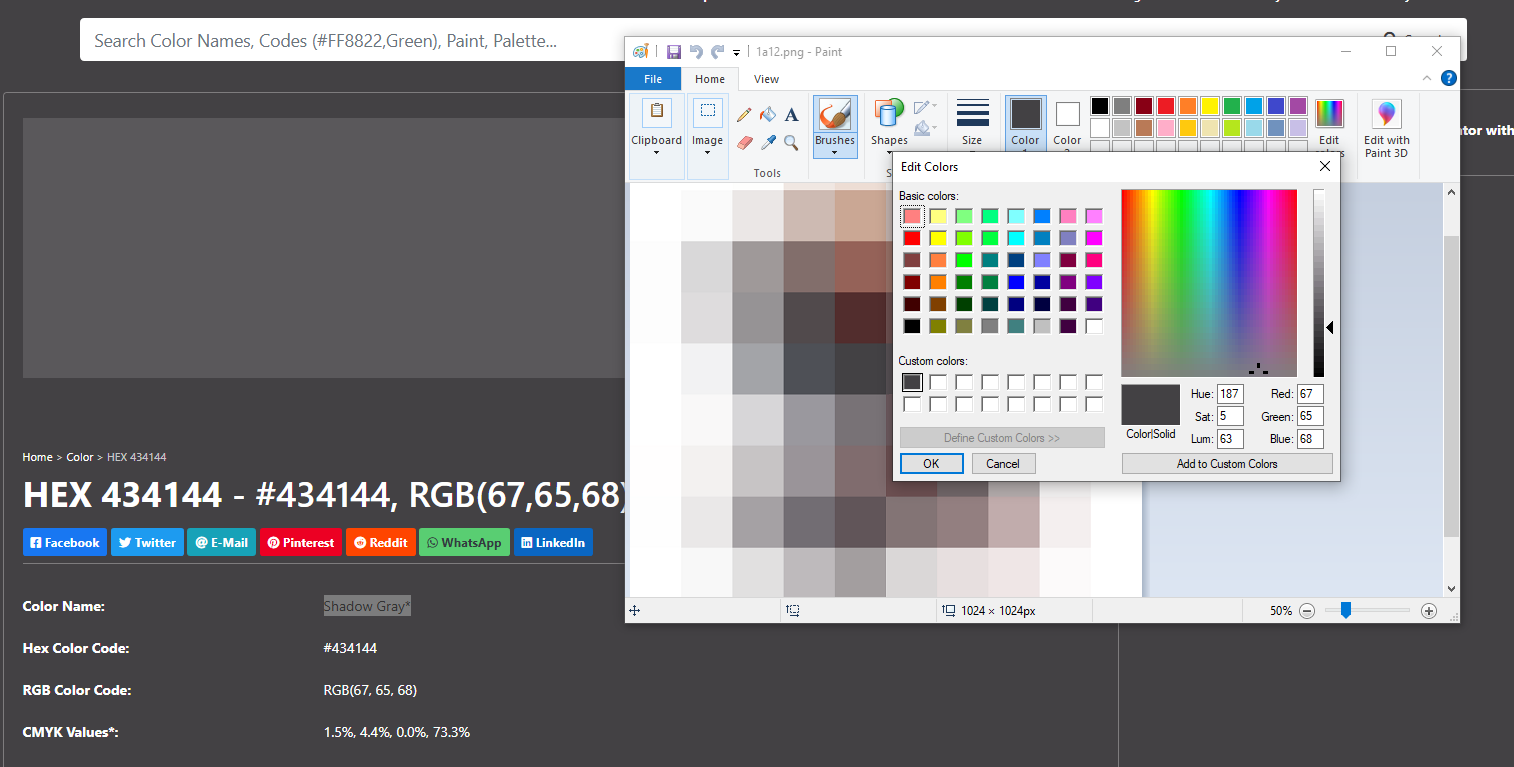Click the Edit with Paint 3D icon
Image resolution: width=1514 pixels, height=767 pixels.
pos(1386,114)
